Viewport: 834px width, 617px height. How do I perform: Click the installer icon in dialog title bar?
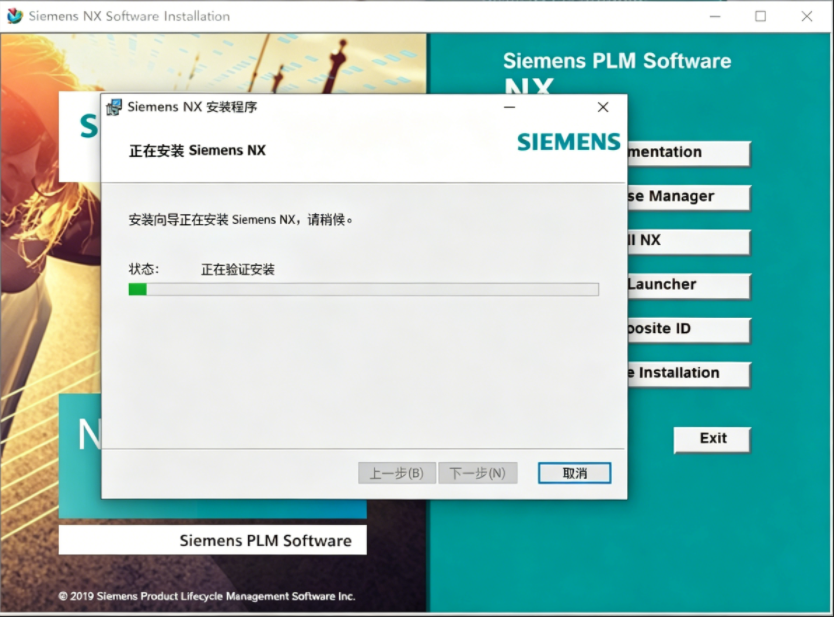click(x=114, y=107)
